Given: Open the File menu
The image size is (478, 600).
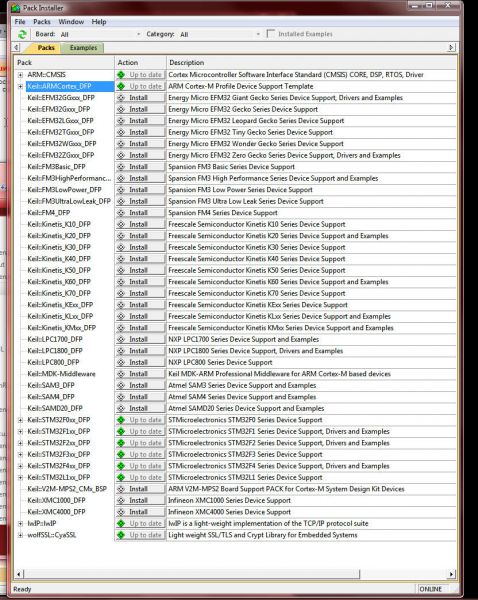Looking at the screenshot, I should pos(20,22).
